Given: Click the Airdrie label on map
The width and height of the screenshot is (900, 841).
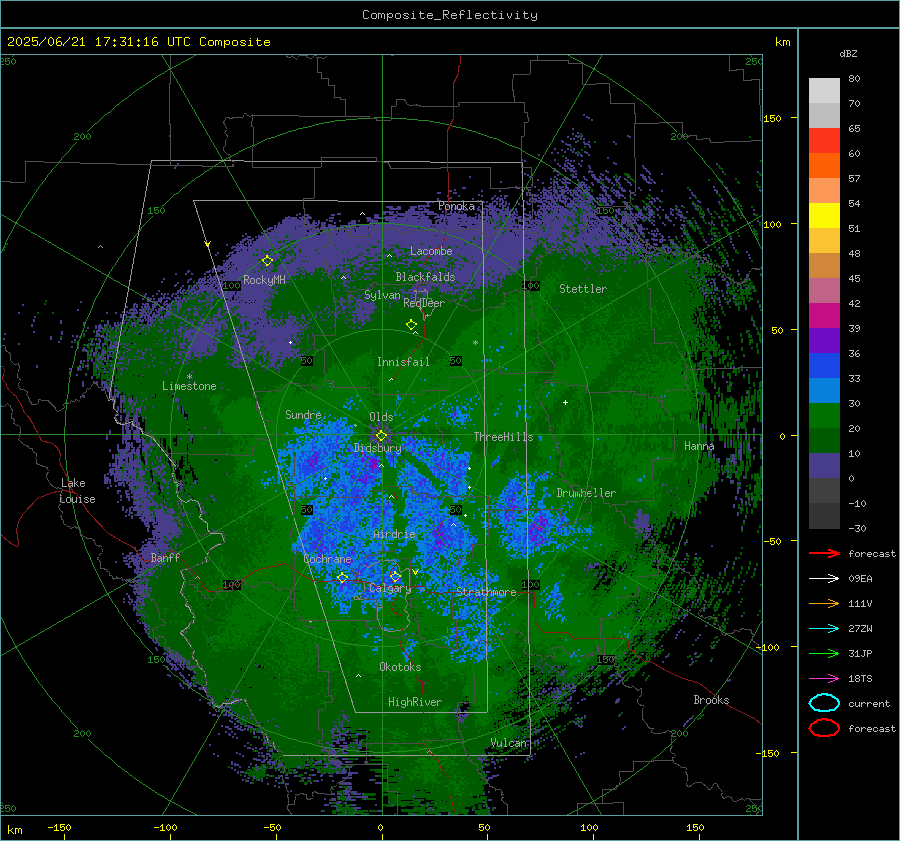Looking at the screenshot, I should 394,534.
